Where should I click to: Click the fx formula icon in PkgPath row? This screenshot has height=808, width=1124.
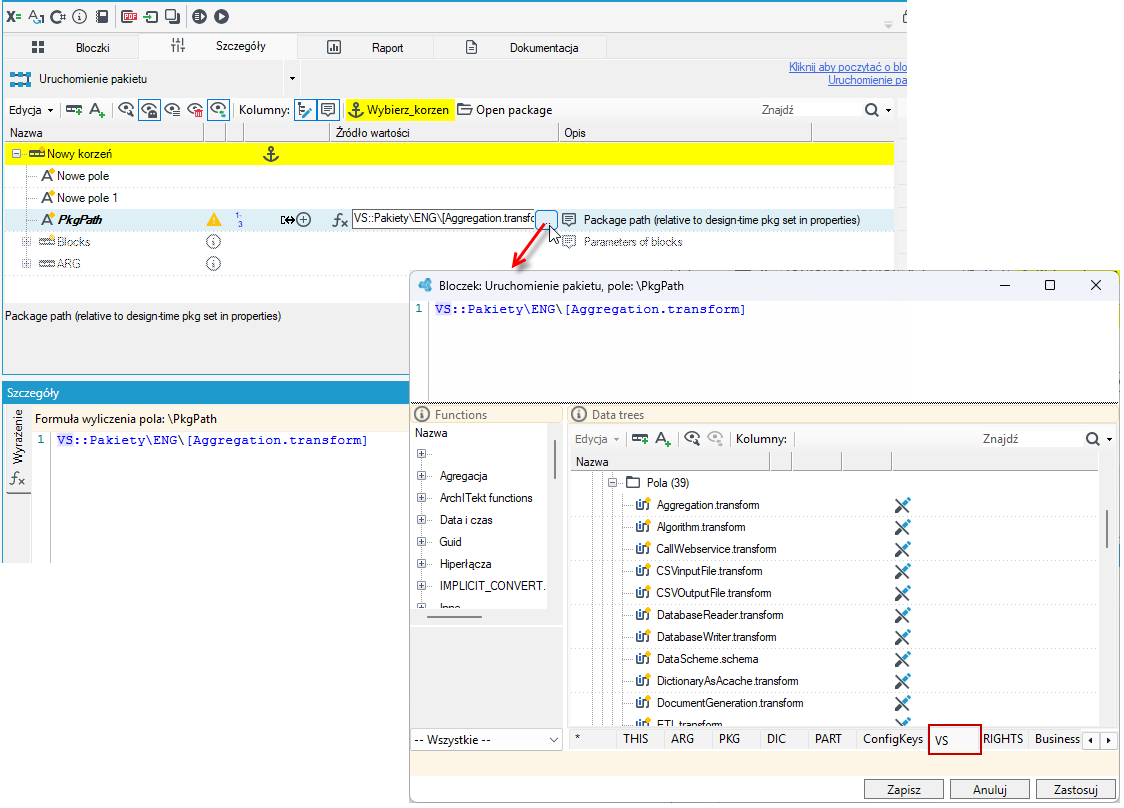click(x=340, y=220)
